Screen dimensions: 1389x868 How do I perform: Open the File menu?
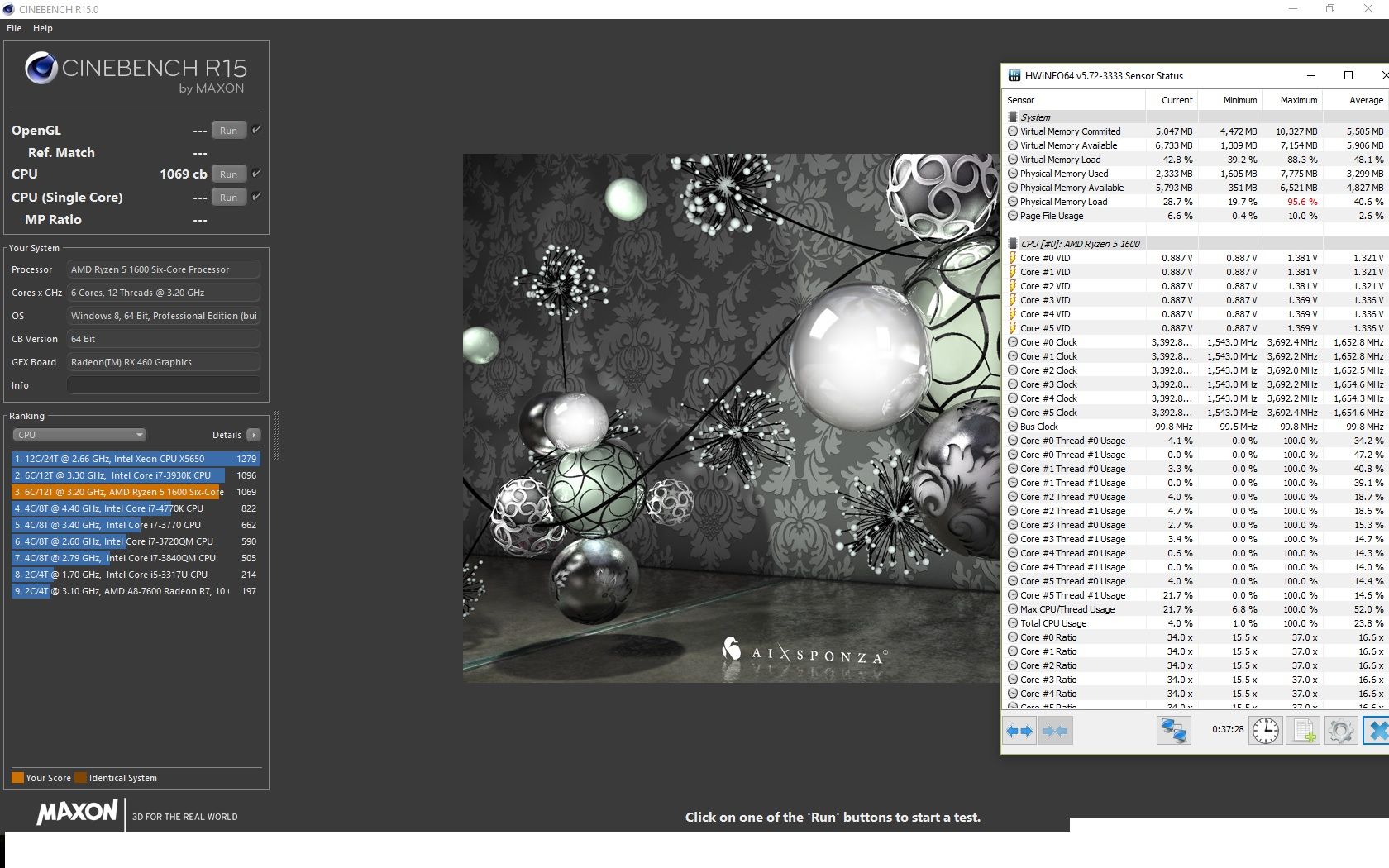point(14,28)
